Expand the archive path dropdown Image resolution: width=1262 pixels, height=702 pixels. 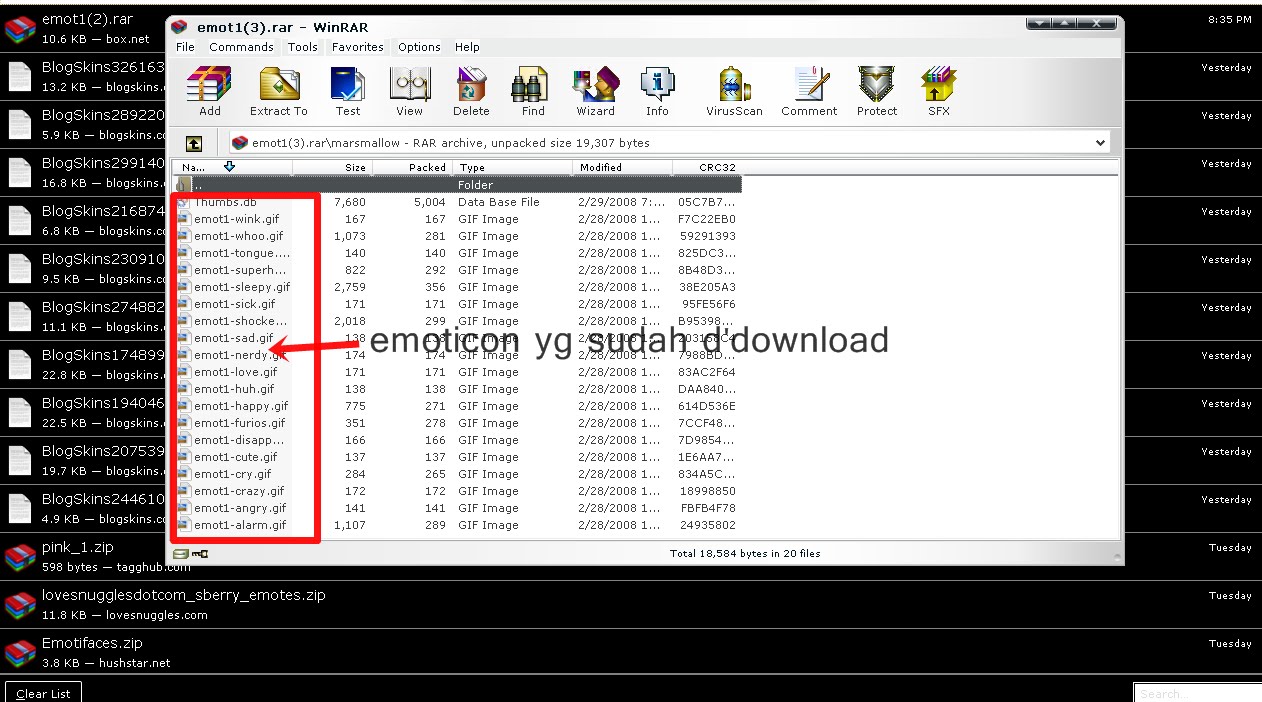pos(1101,143)
